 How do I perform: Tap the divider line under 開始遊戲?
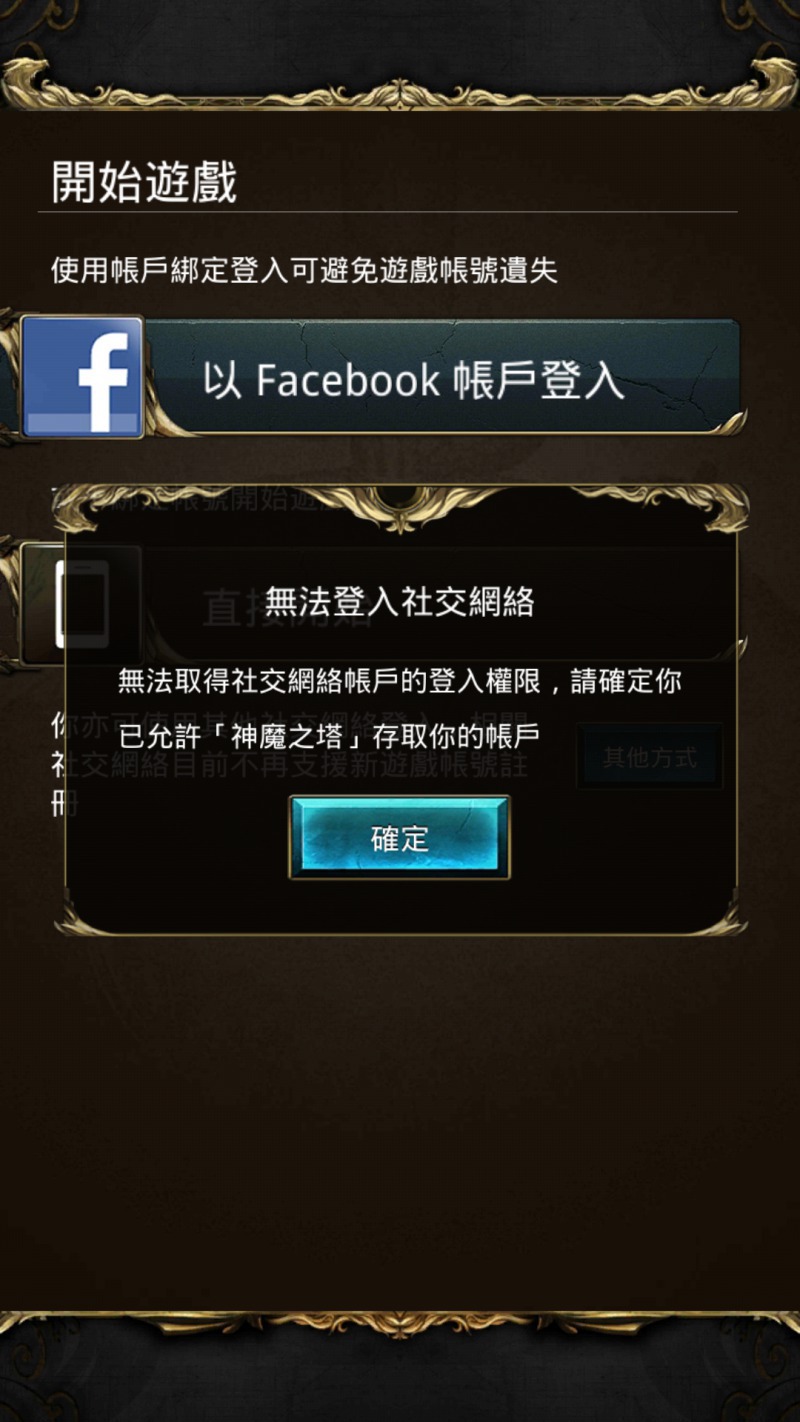click(x=388, y=212)
